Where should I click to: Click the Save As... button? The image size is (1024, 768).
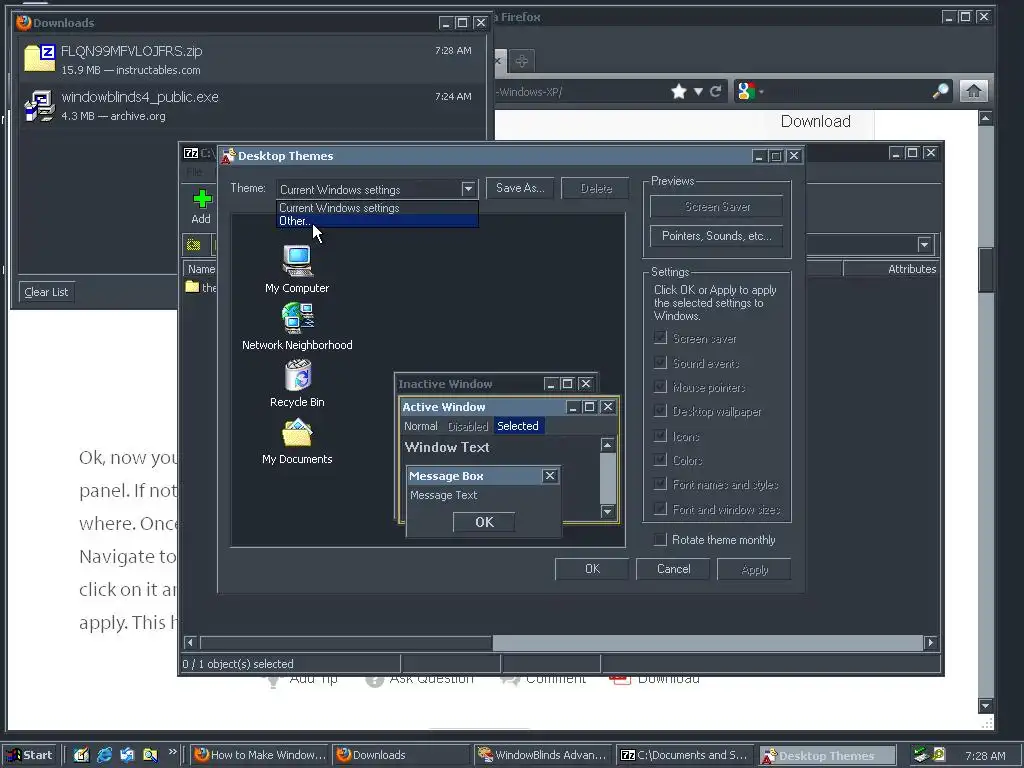click(x=520, y=188)
